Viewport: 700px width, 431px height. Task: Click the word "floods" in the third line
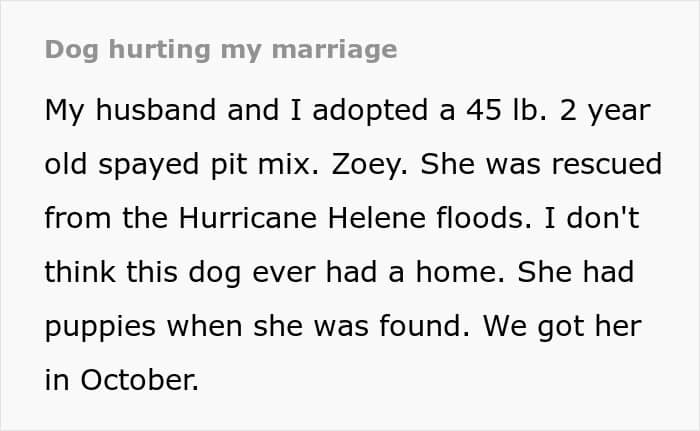(x=484, y=218)
